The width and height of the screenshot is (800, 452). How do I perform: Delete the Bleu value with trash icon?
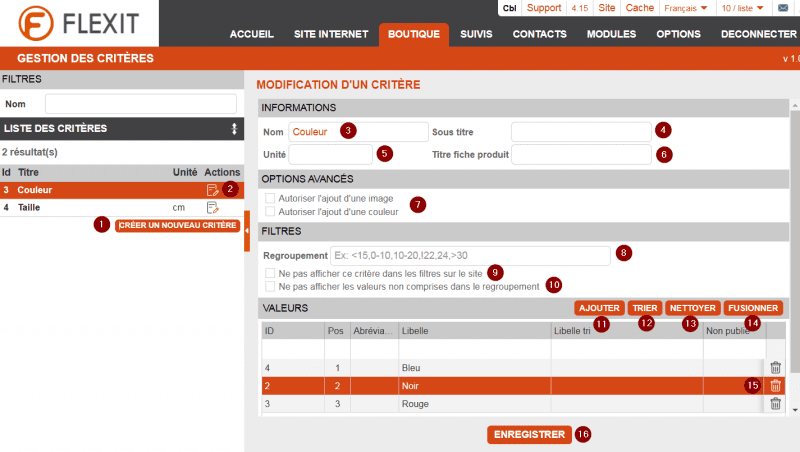click(x=775, y=368)
